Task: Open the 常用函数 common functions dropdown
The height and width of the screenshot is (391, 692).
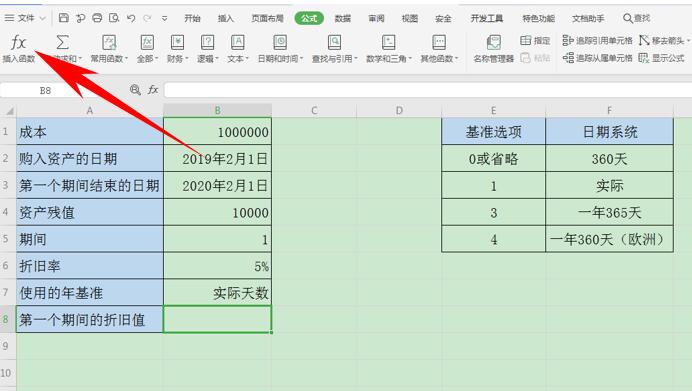Action: (x=109, y=49)
